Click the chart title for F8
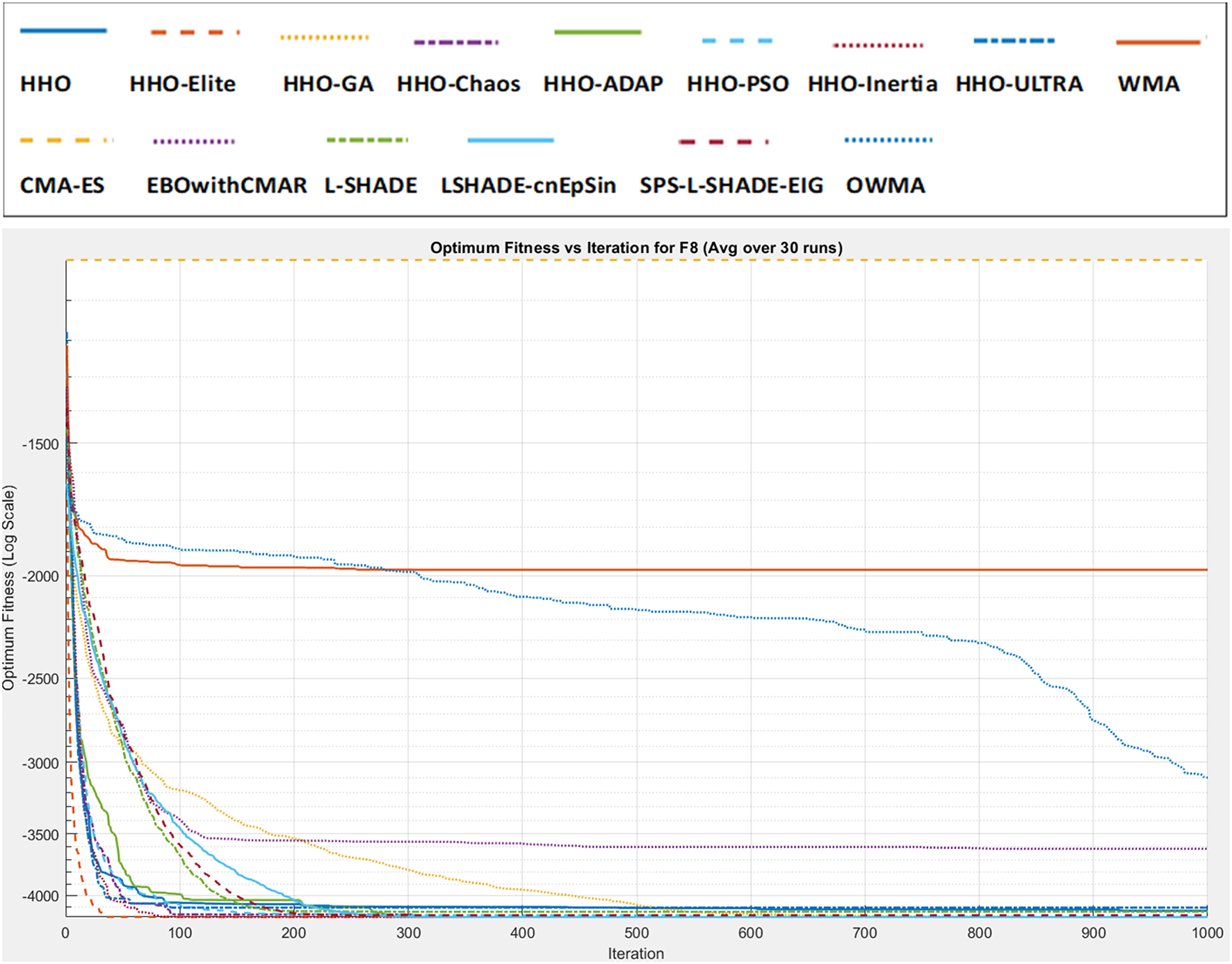This screenshot has width=1232, height=964. [635, 248]
